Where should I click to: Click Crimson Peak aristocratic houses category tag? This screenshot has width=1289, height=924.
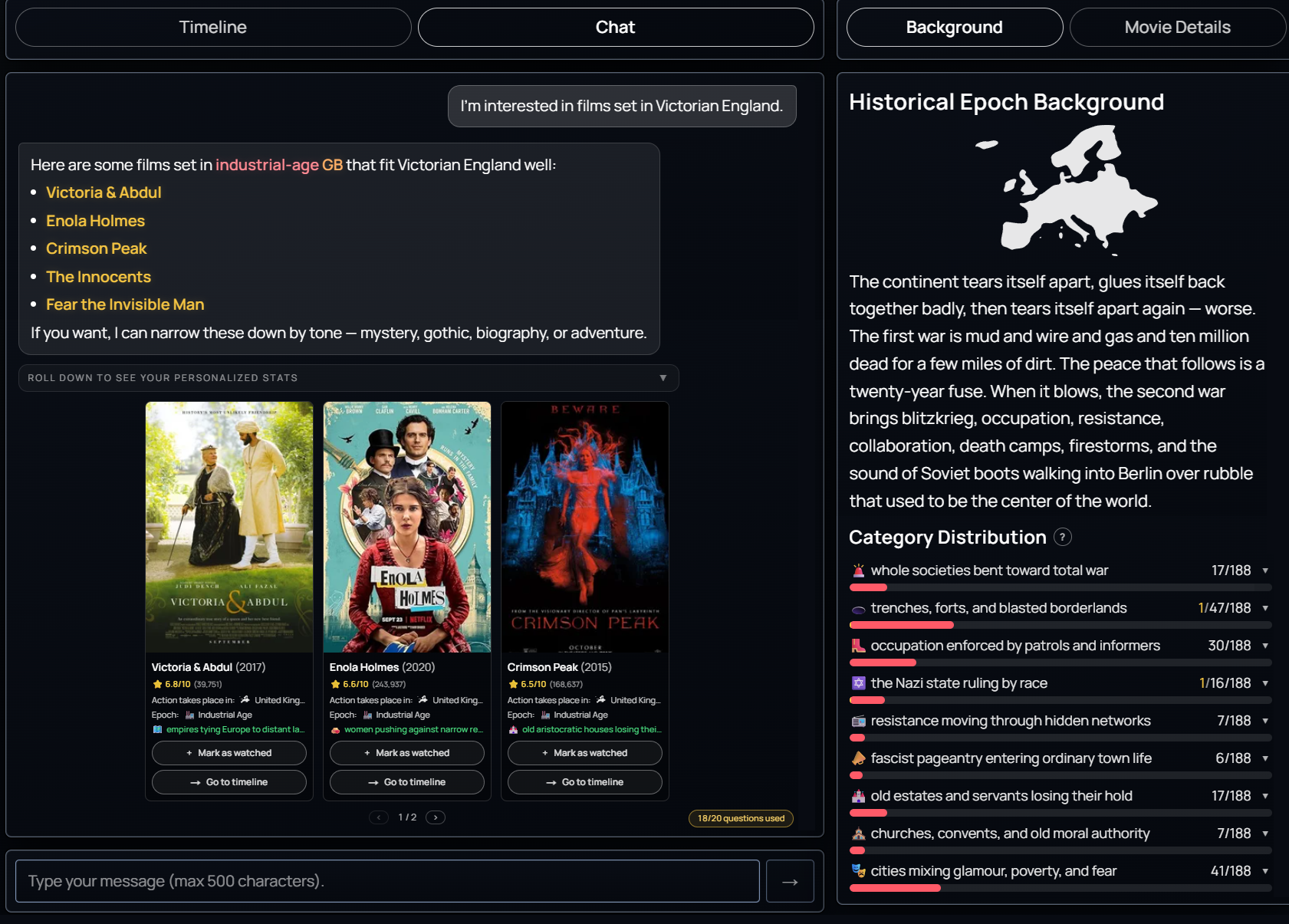click(585, 729)
